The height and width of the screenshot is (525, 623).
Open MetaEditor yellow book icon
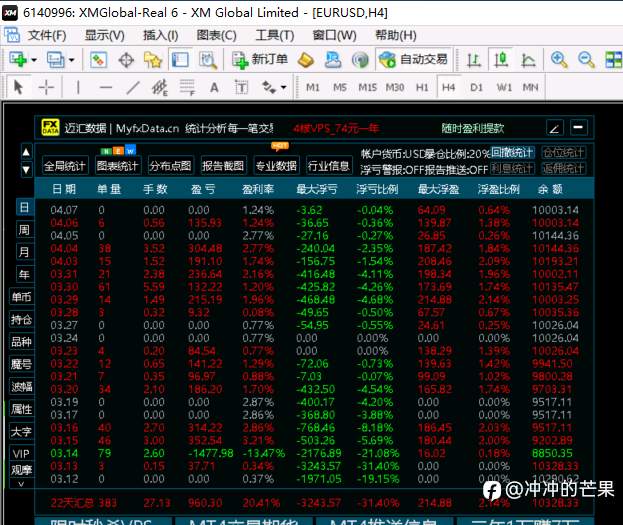pos(306,60)
